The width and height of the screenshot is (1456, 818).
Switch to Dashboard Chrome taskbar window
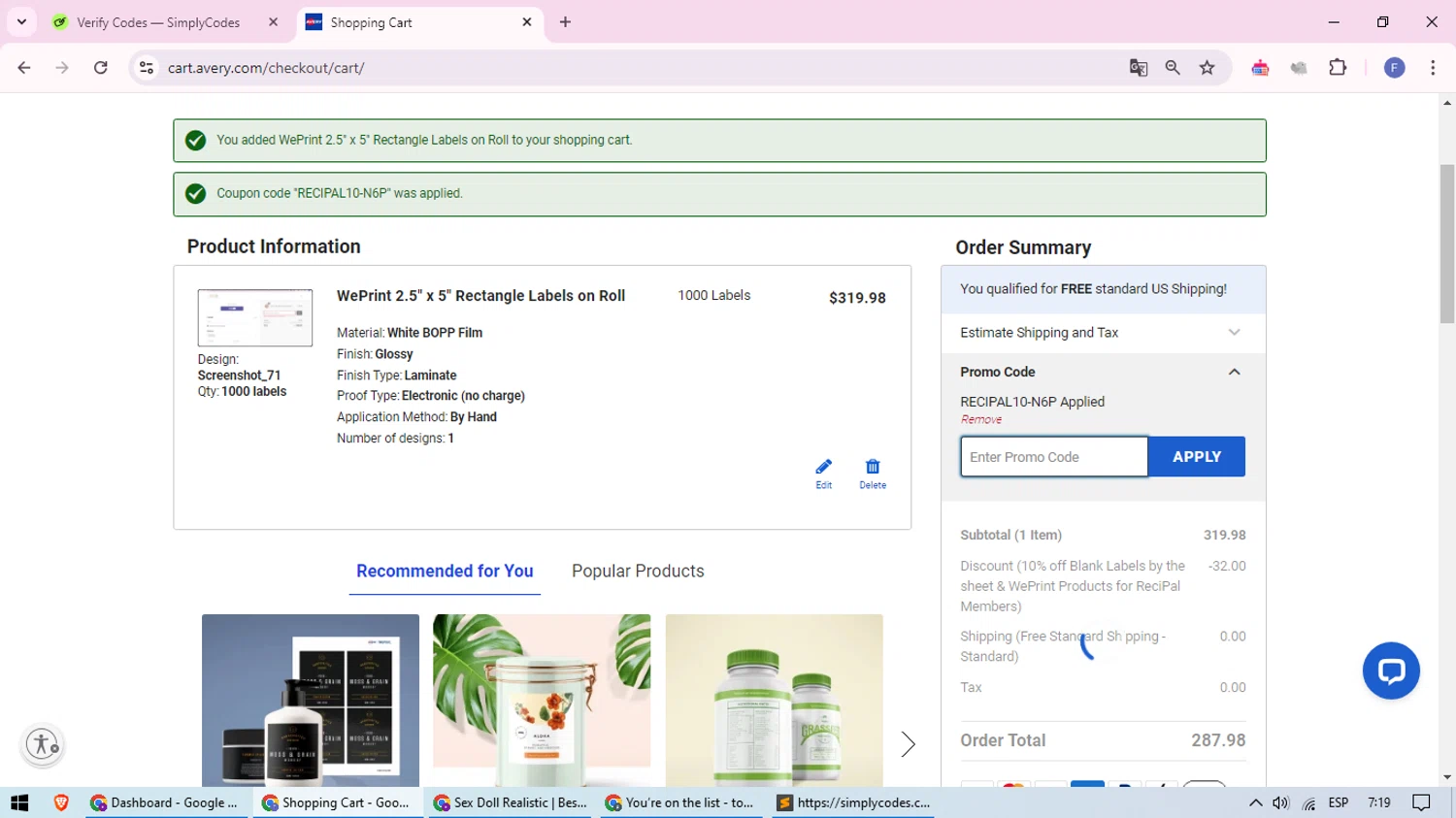tap(167, 802)
